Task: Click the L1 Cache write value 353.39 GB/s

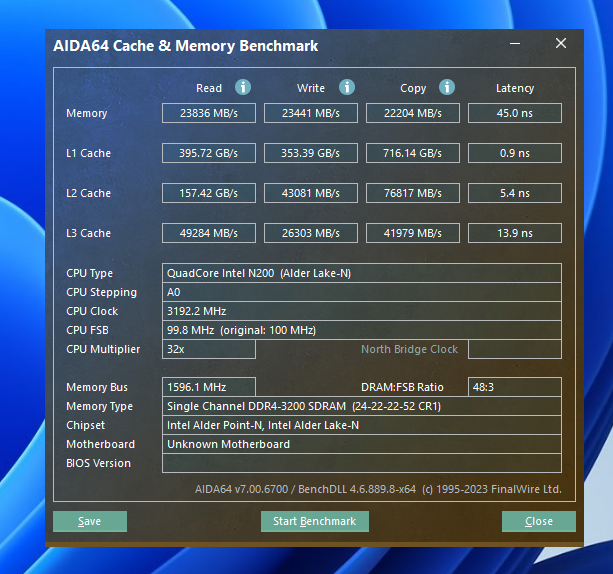Action: click(x=311, y=153)
